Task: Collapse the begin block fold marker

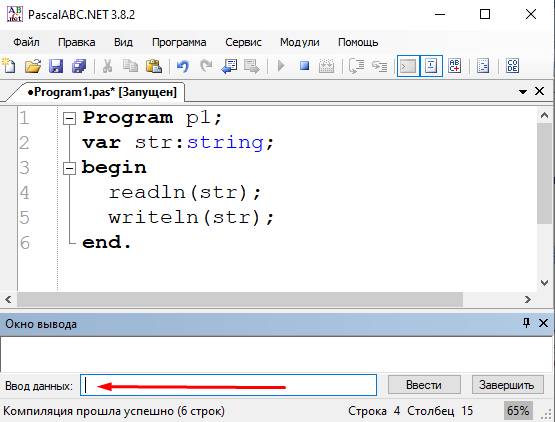Action: coord(69,168)
